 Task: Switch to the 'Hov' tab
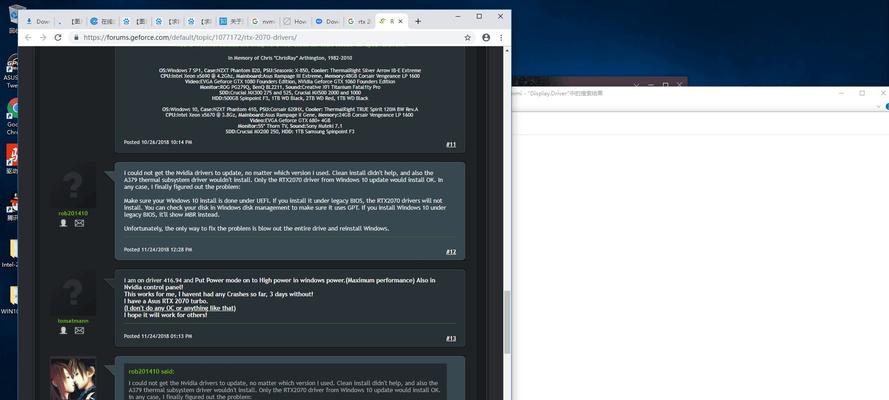295,22
